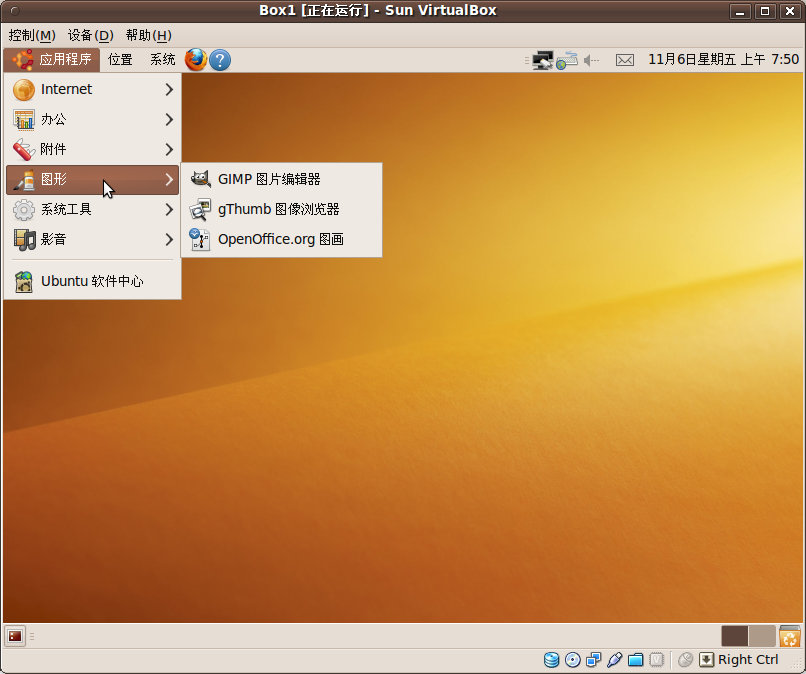
Task: Switch to the second workspace
Action: (x=762, y=636)
